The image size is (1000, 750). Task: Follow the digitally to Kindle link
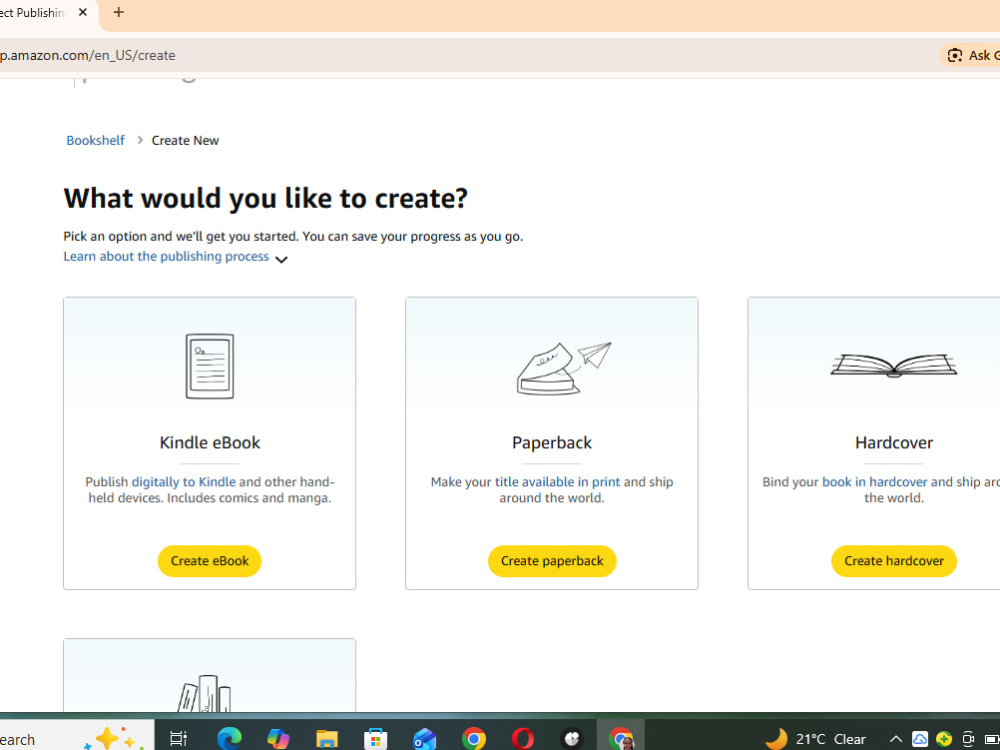click(x=184, y=482)
